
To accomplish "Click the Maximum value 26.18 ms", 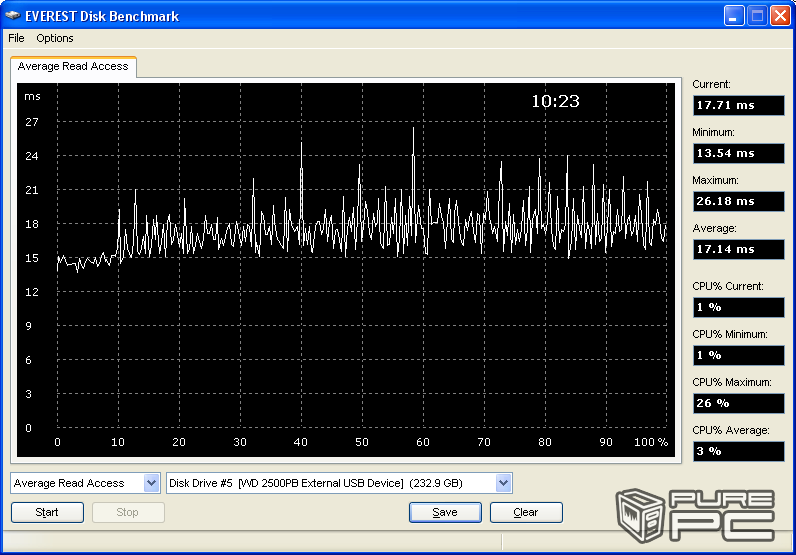I will tap(739, 201).
